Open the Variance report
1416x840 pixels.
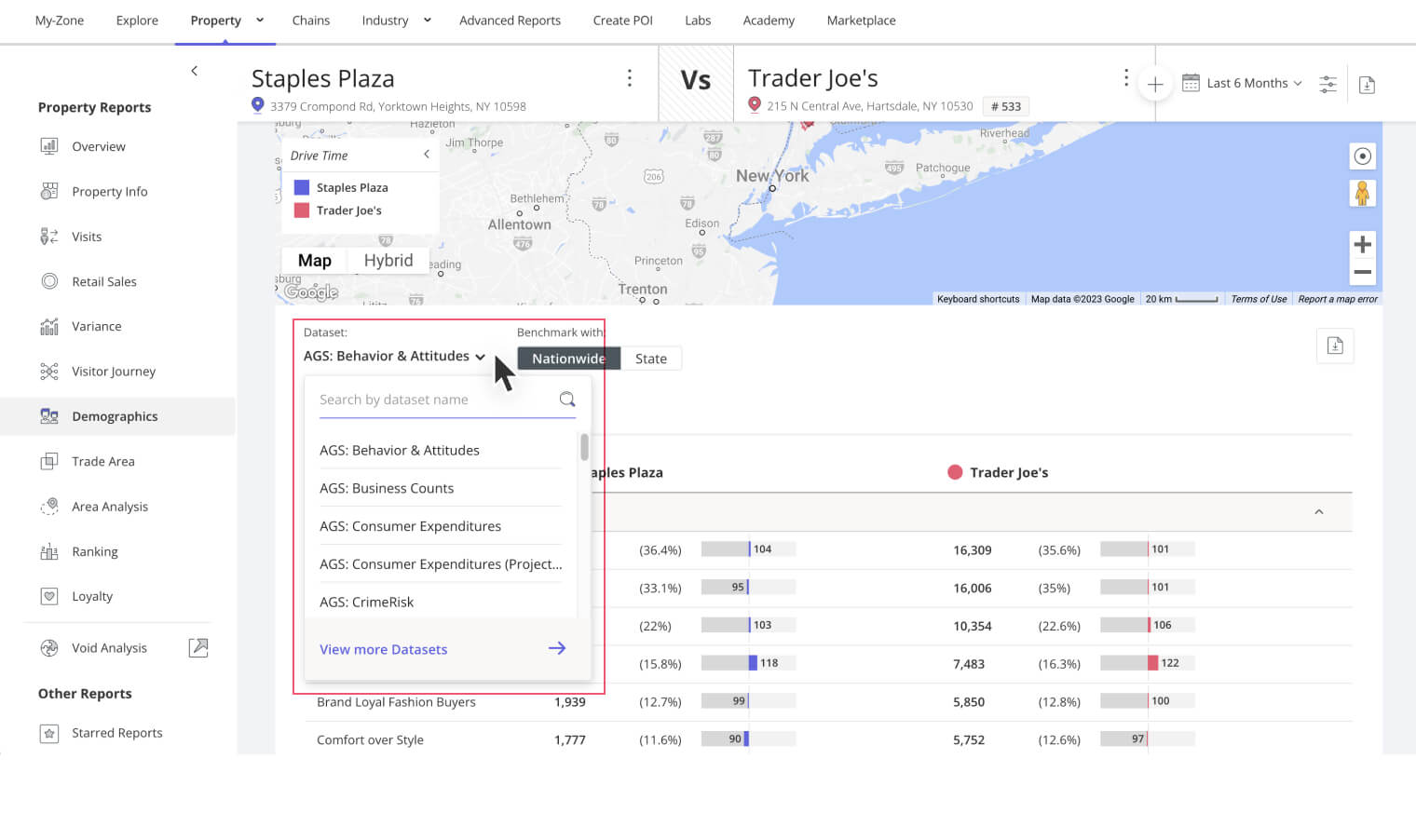point(96,326)
